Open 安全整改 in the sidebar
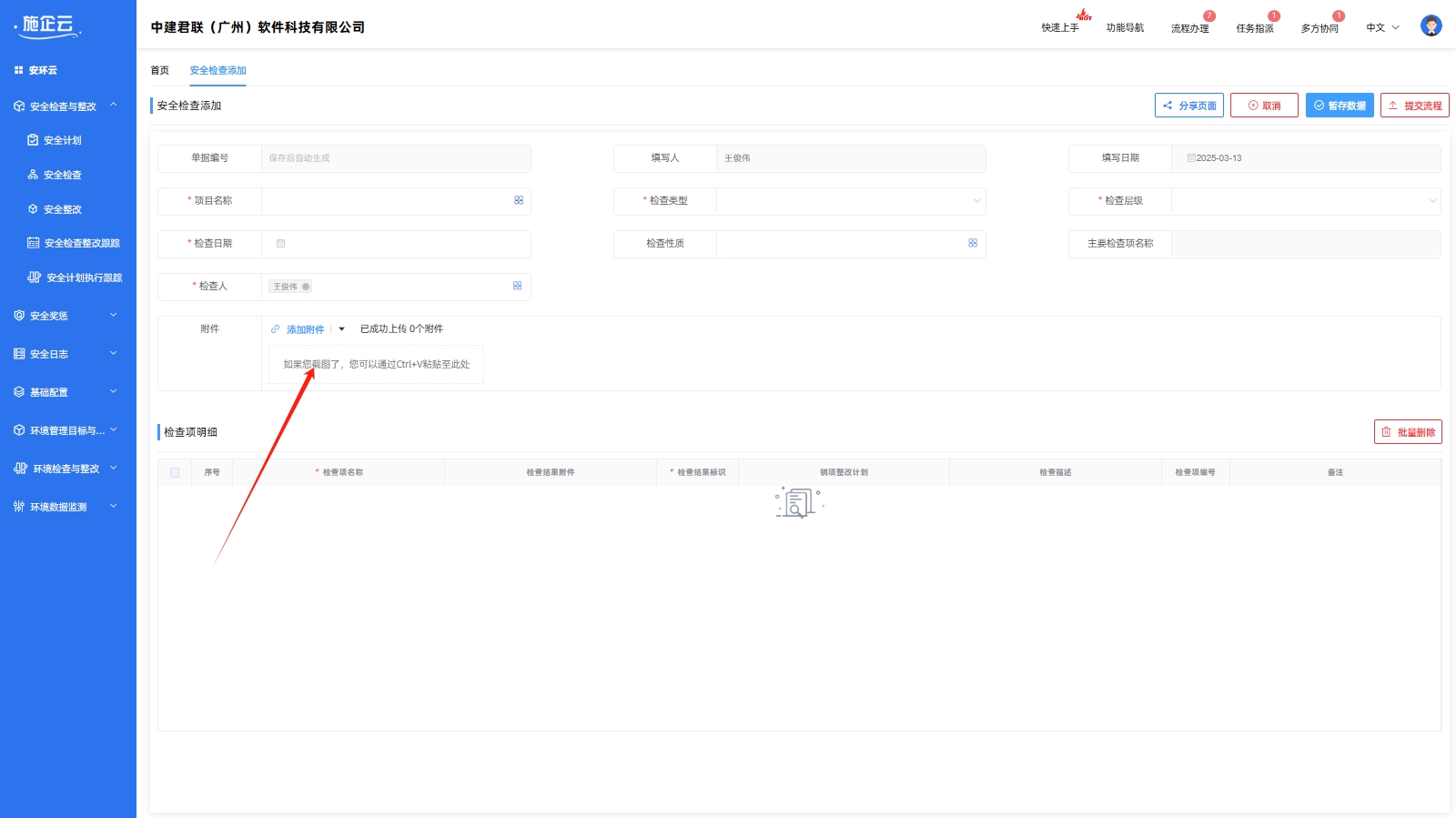Viewport: 1456px width, 818px height. click(63, 209)
